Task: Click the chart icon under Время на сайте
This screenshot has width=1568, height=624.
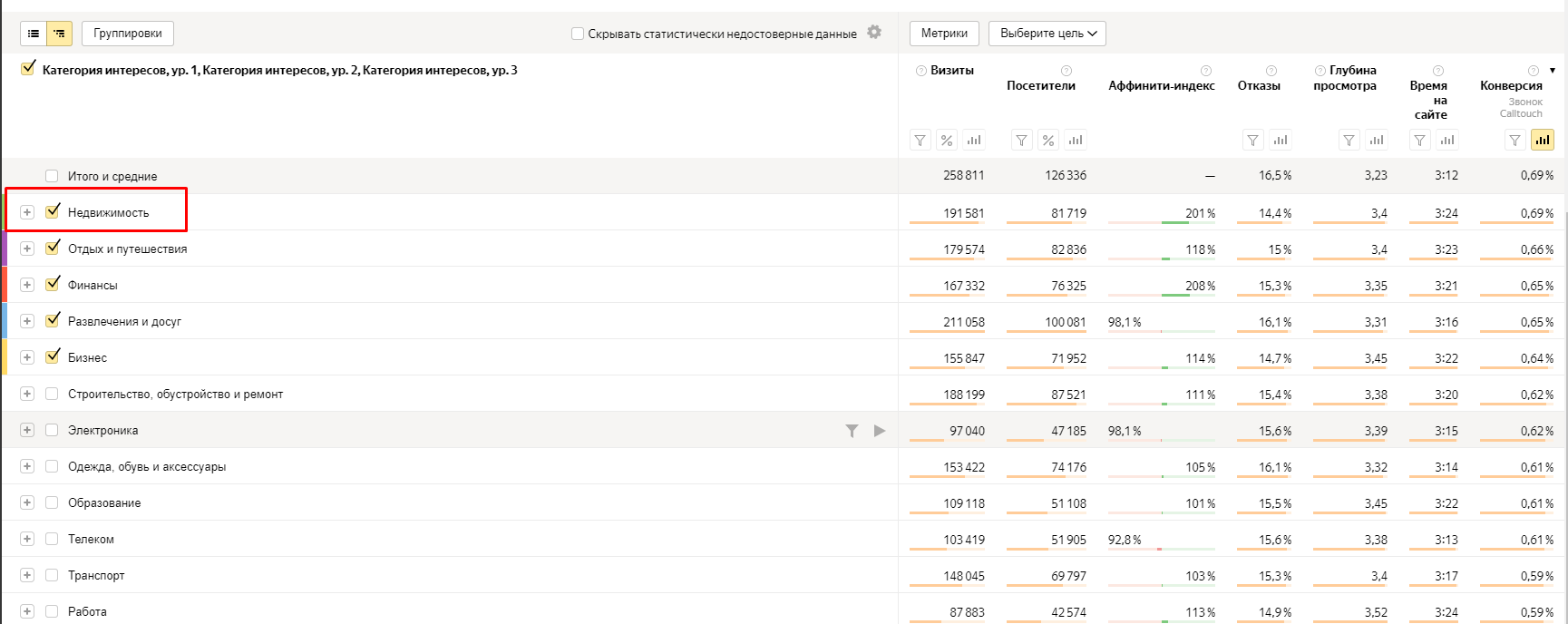Action: [1447, 141]
